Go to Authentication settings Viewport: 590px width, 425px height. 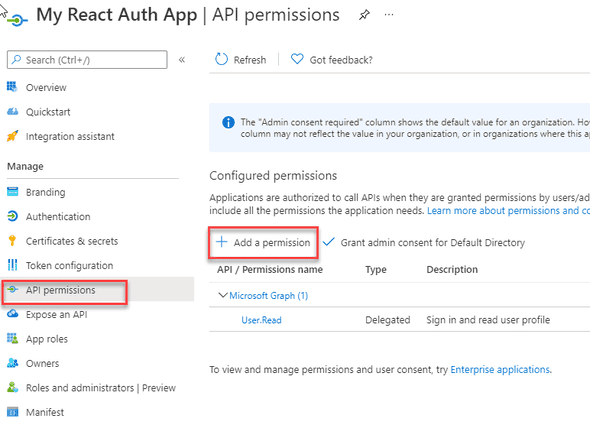tap(58, 216)
